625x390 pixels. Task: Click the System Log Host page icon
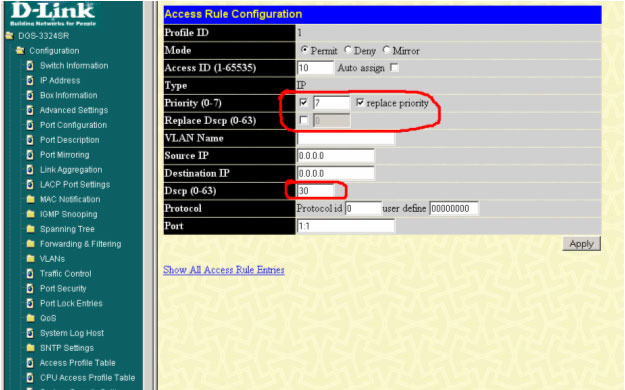point(30,333)
